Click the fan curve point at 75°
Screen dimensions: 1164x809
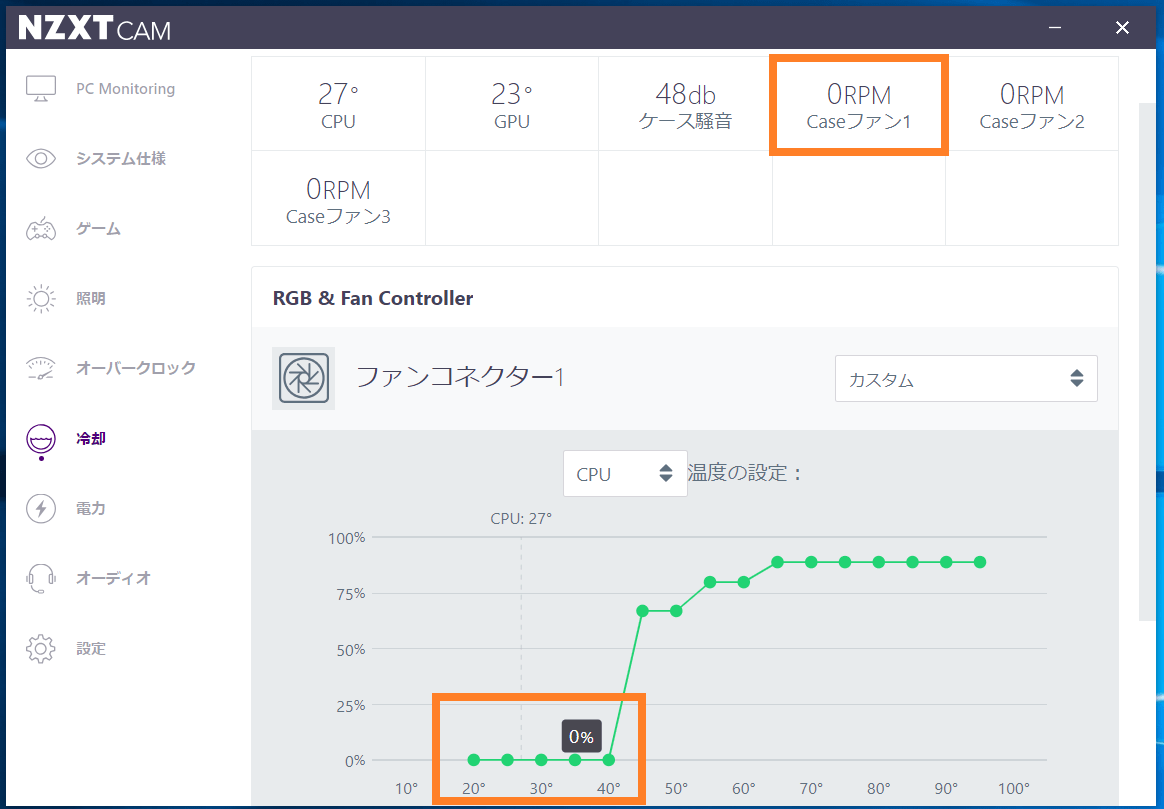click(x=845, y=562)
